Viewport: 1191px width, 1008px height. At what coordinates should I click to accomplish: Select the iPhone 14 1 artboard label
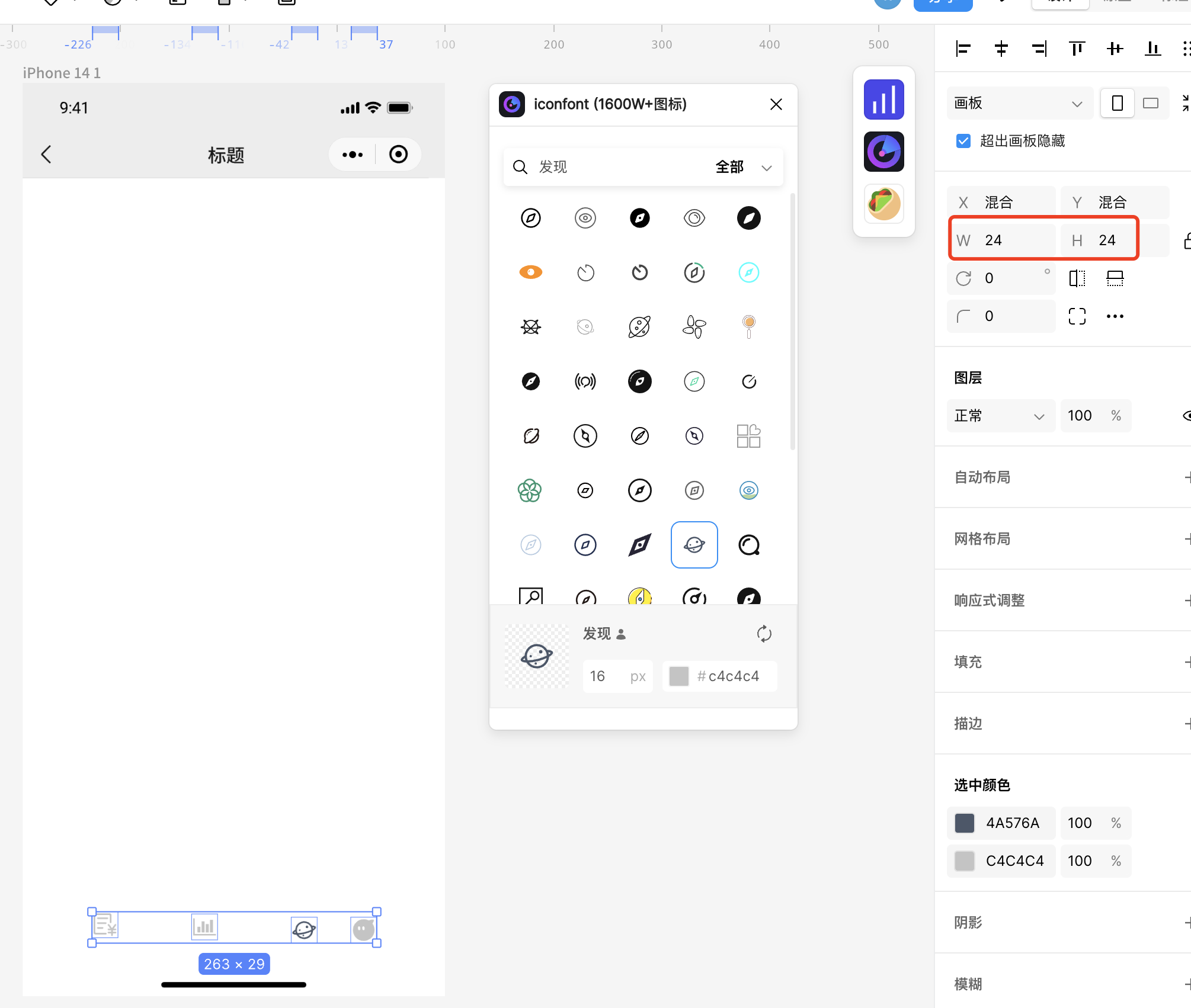(x=62, y=73)
